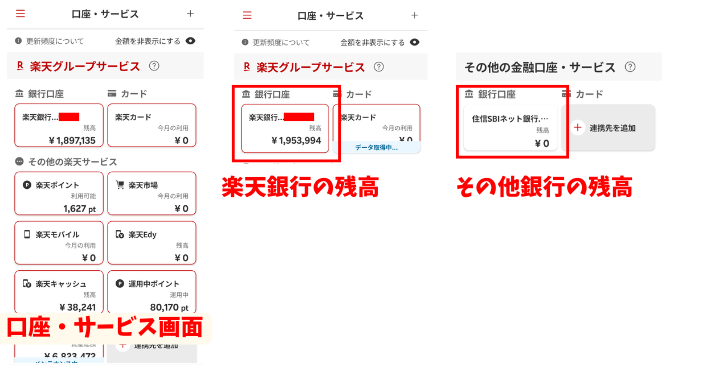Click the help icon beside その他の金融口座・サービス

pos(630,67)
